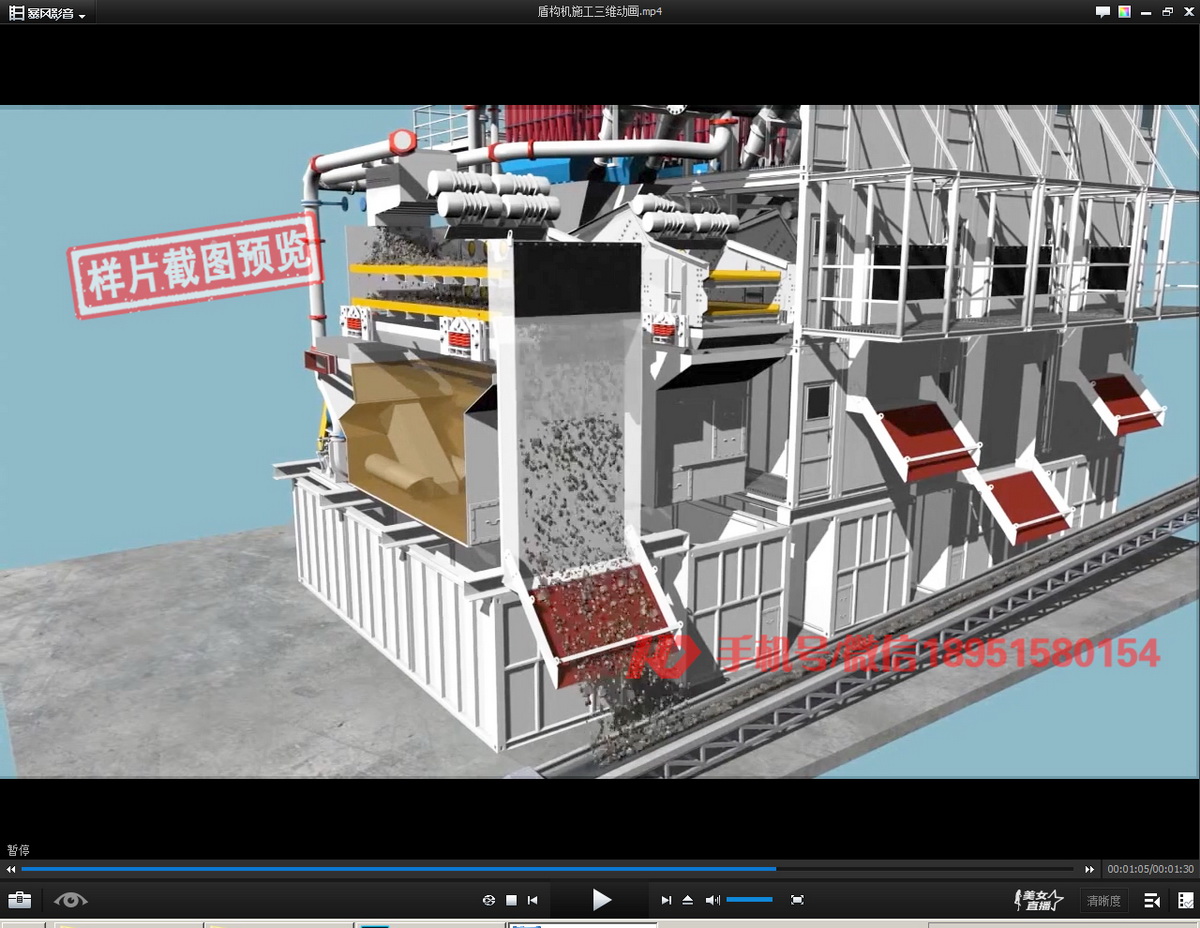The height and width of the screenshot is (928, 1200).
Task: Open the 暴风影音 main menu dropdown
Action: pyautogui.click(x=47, y=13)
